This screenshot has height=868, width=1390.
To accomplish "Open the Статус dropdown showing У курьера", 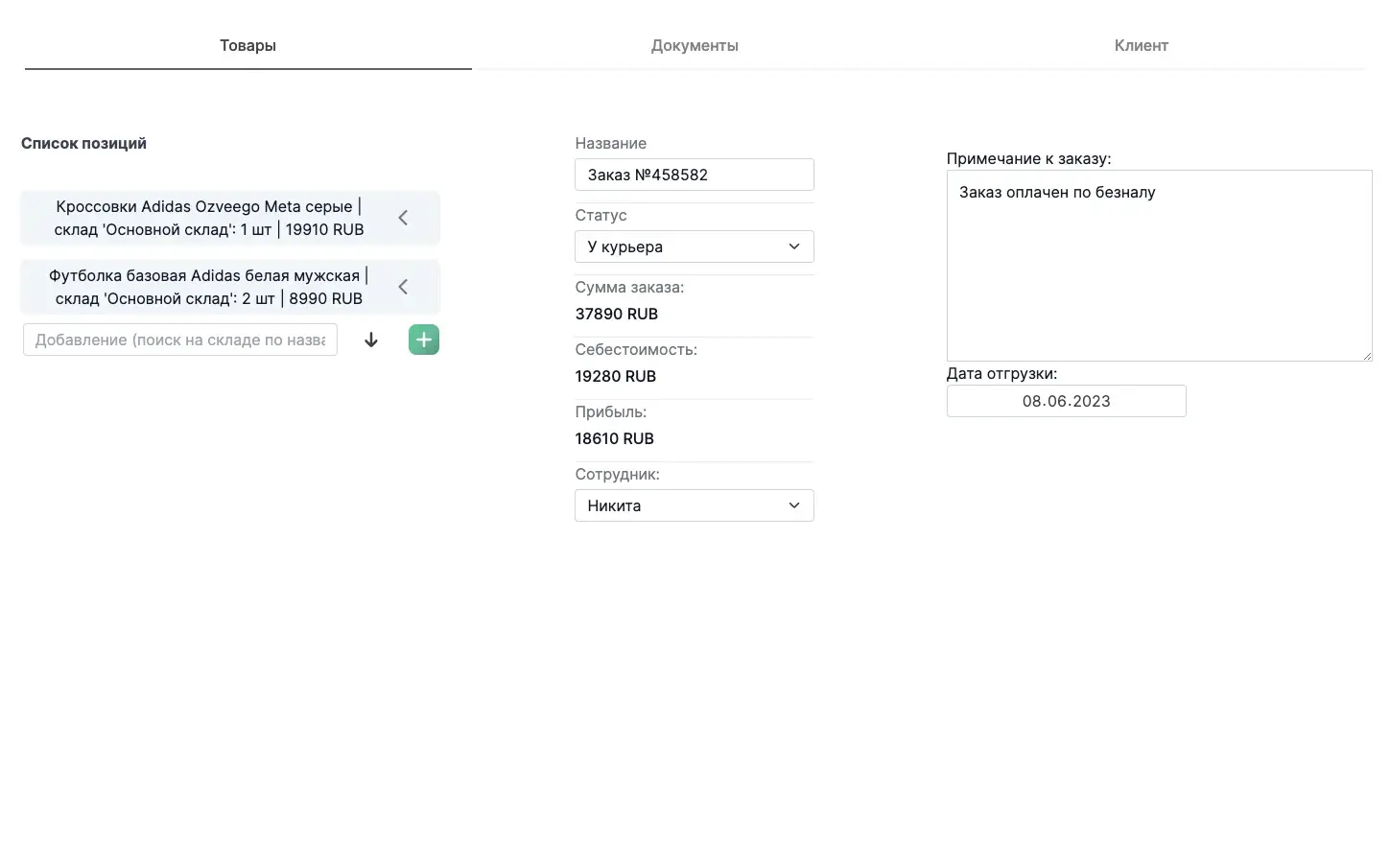I will pyautogui.click(x=694, y=246).
